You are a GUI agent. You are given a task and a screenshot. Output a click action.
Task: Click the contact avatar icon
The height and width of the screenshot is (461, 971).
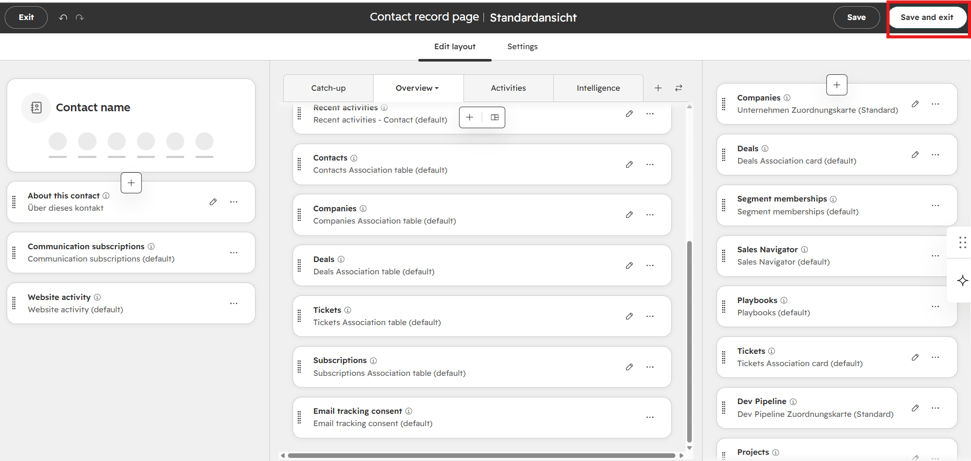pyautogui.click(x=36, y=108)
